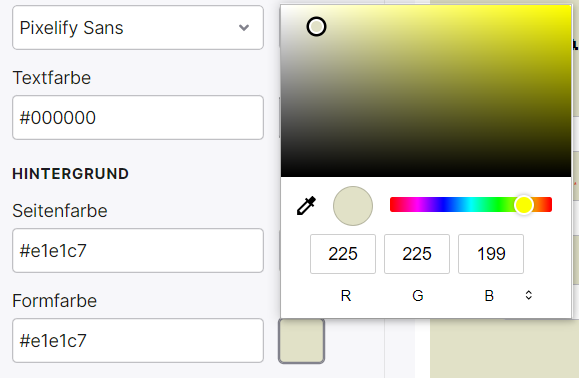The height and width of the screenshot is (378, 579).
Task: Select the B value field showing 199
Action: coord(491,254)
